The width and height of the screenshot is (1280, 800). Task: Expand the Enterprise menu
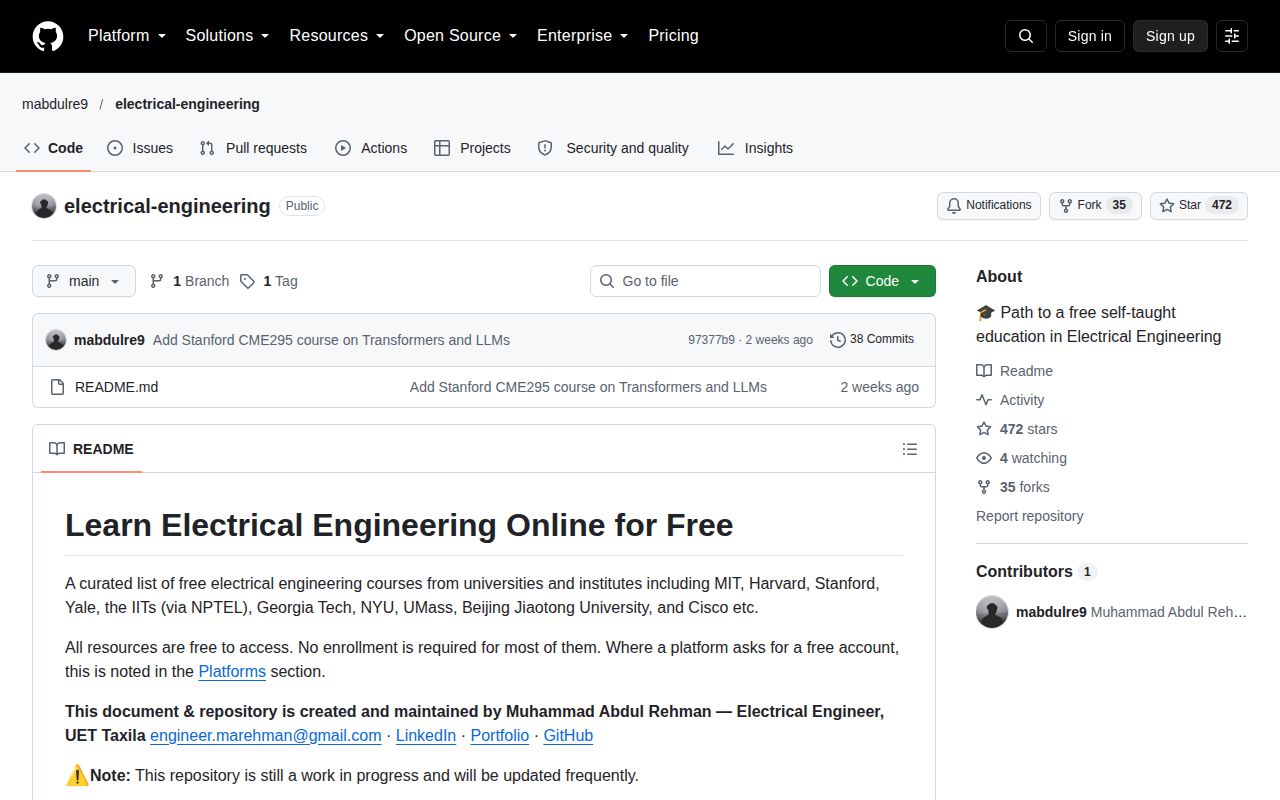(x=582, y=36)
